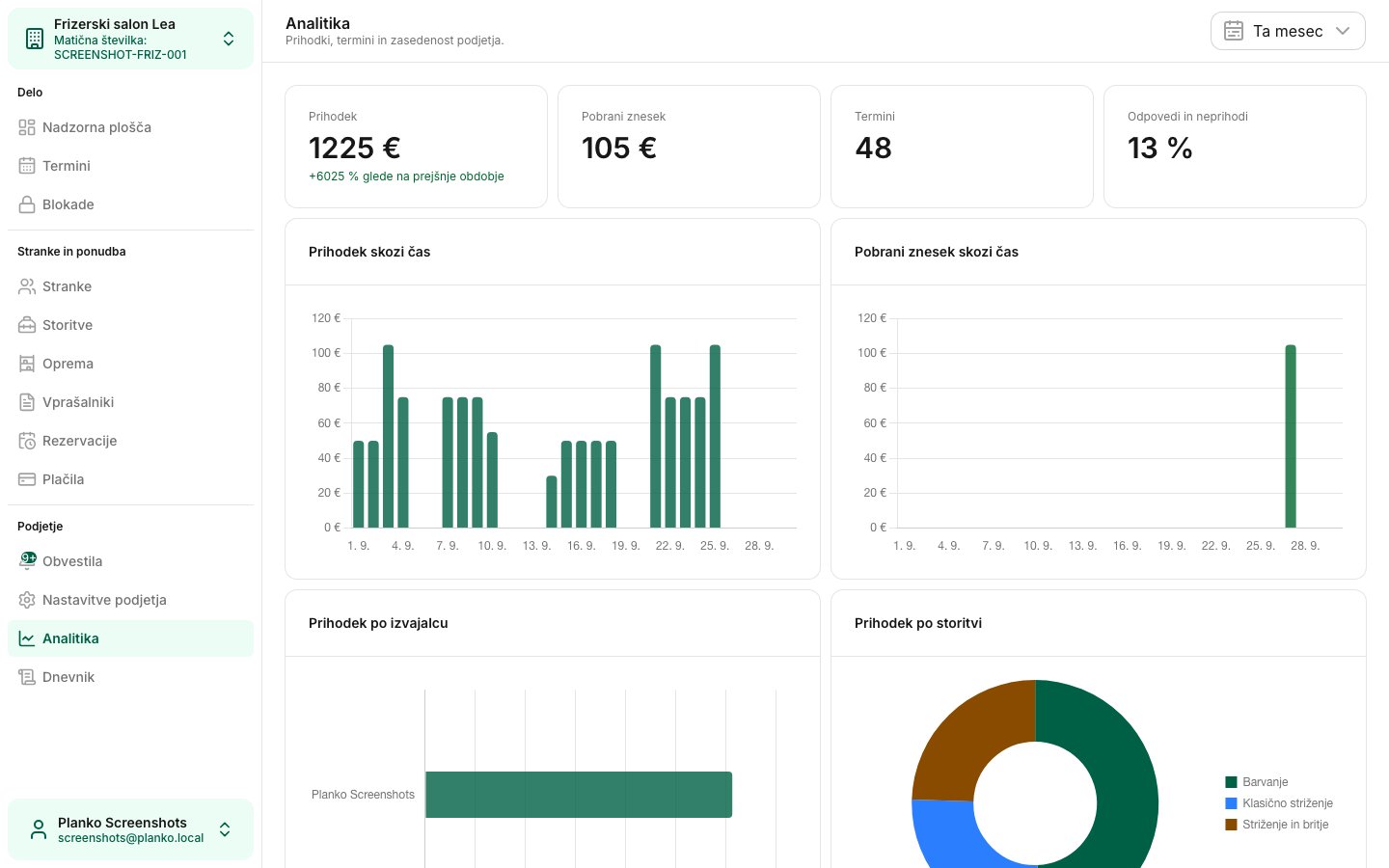Click the Barvanje green legend swatch
The width and height of the screenshot is (1389, 868).
coord(1231,782)
